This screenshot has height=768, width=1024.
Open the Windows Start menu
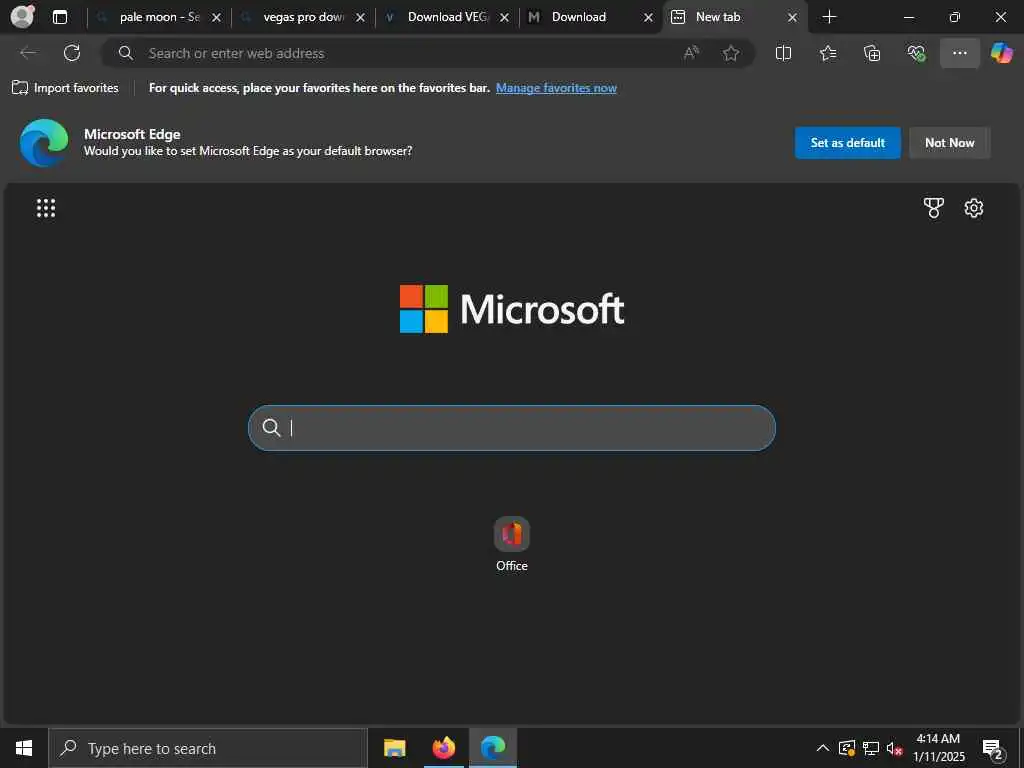(x=24, y=748)
